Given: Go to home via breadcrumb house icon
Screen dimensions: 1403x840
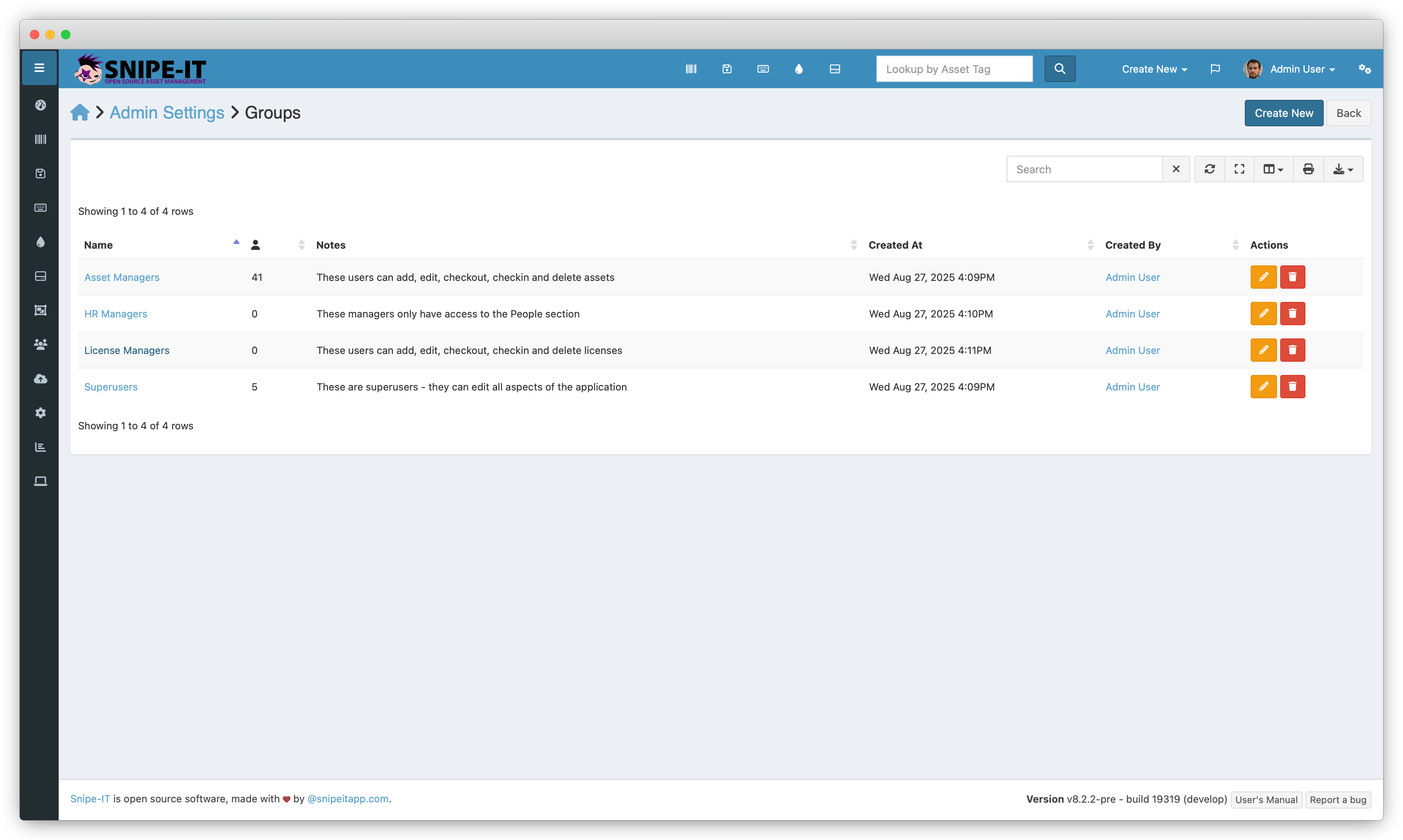Looking at the screenshot, I should click(80, 113).
